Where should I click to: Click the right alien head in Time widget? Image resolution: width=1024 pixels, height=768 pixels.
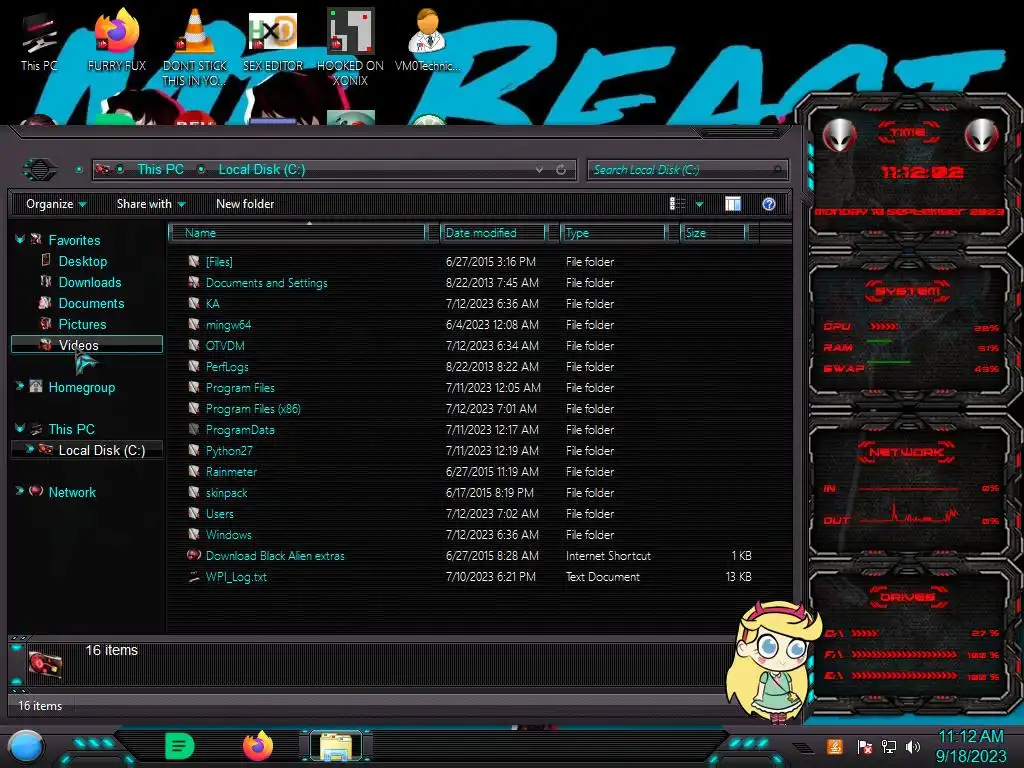[981, 135]
